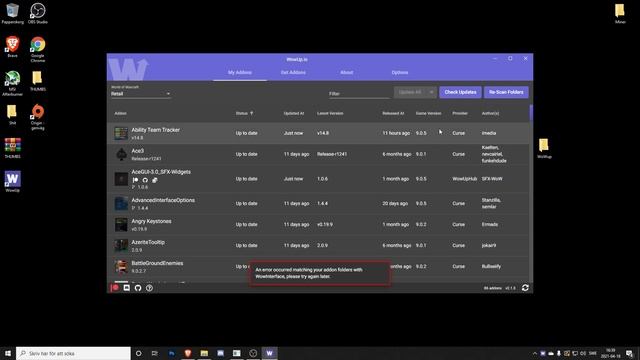640x360 pixels.
Task: Sort by the Provider column header
Action: (x=460, y=113)
